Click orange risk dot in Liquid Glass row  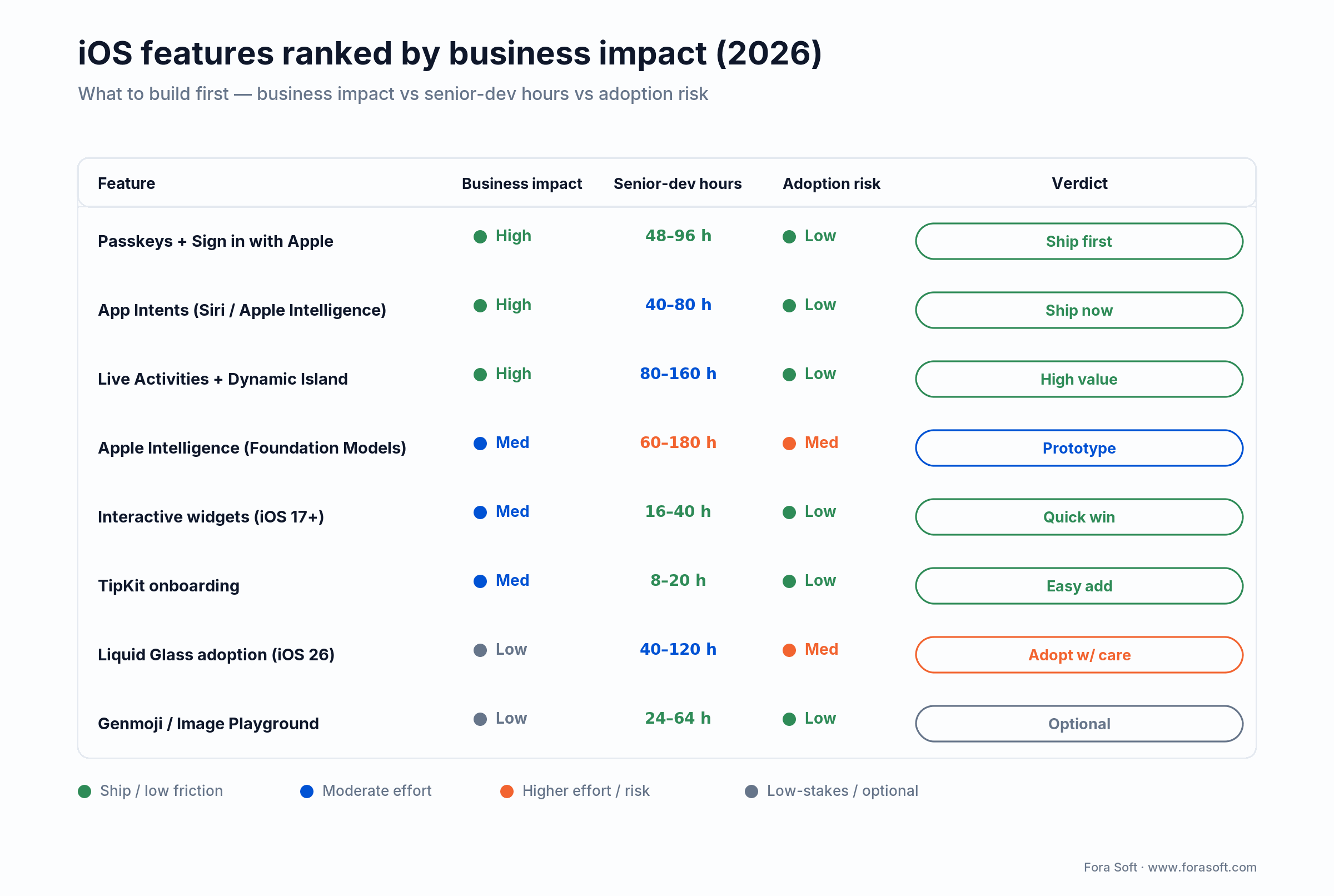[789, 650]
